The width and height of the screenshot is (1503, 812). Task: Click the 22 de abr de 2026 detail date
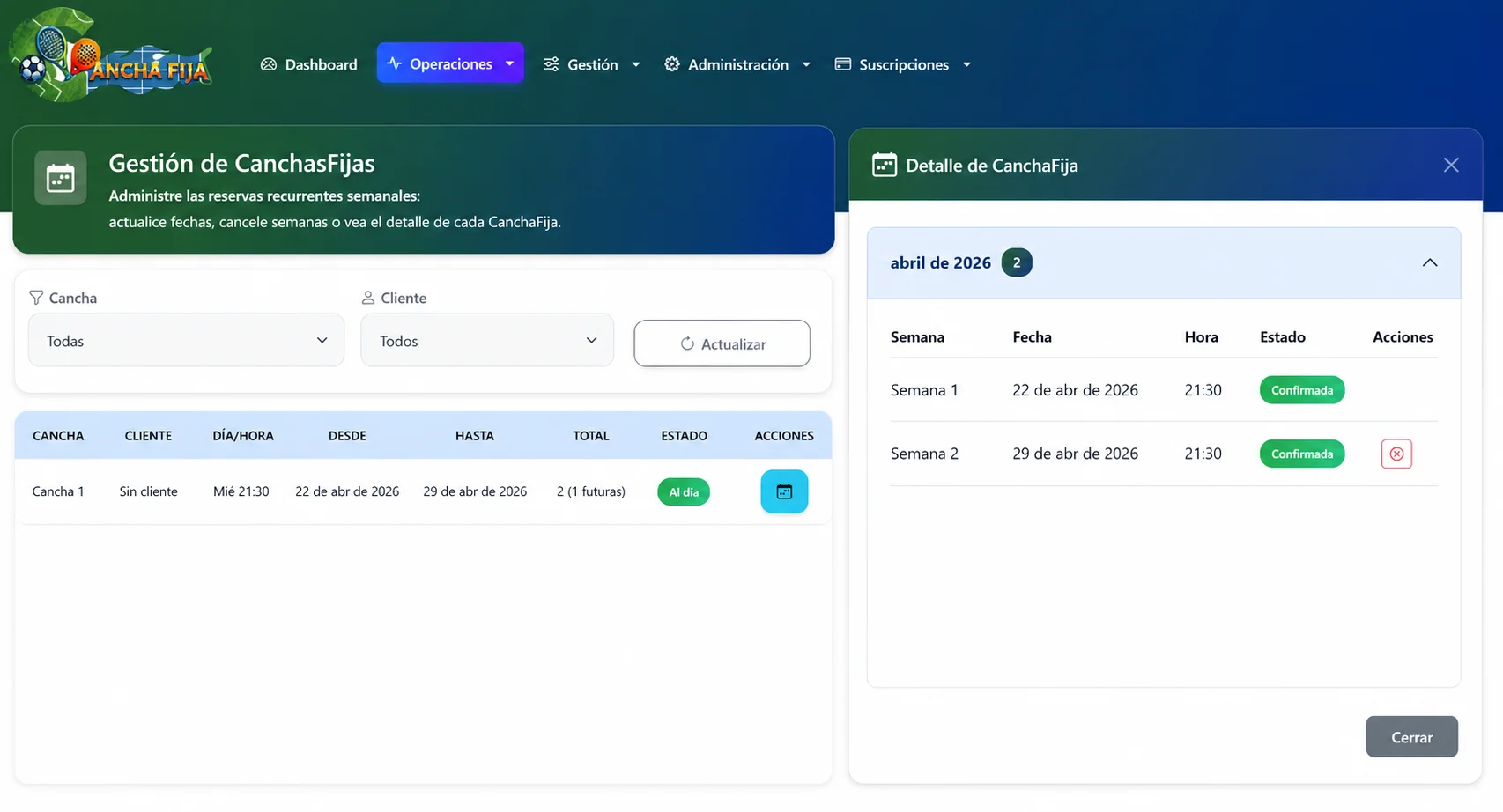pyautogui.click(x=1075, y=390)
